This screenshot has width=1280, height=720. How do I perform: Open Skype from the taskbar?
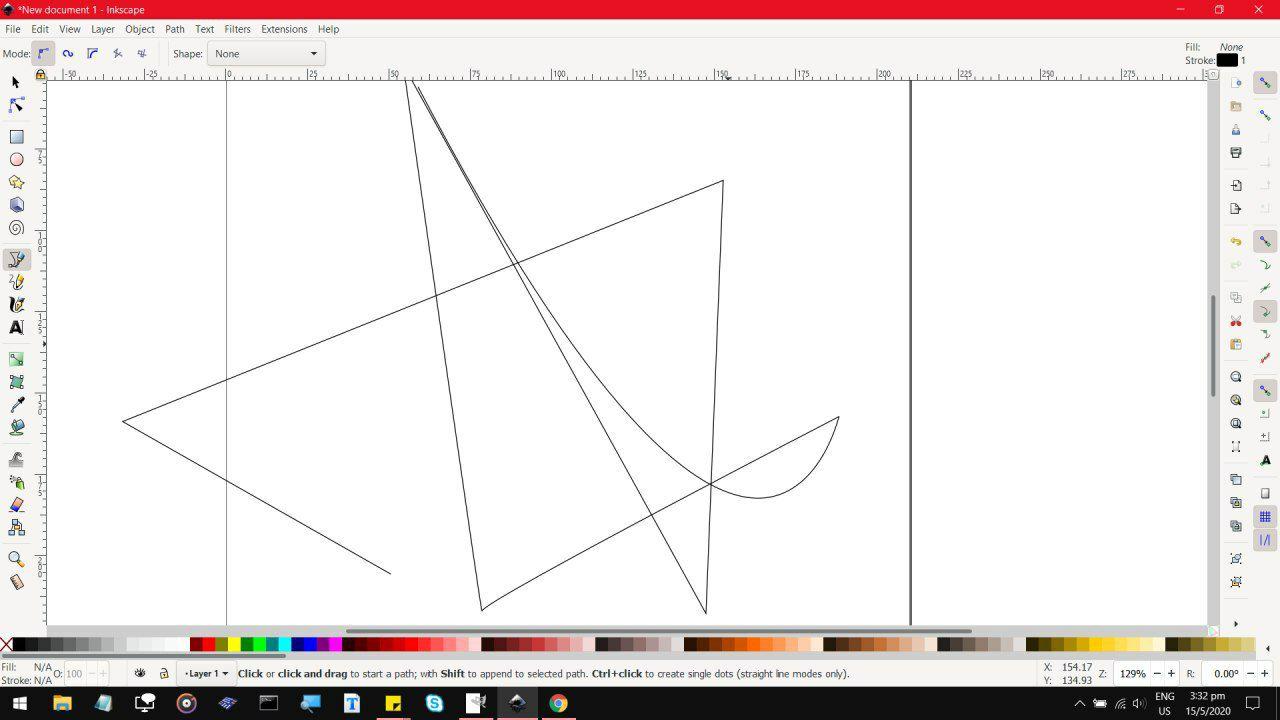tap(434, 703)
